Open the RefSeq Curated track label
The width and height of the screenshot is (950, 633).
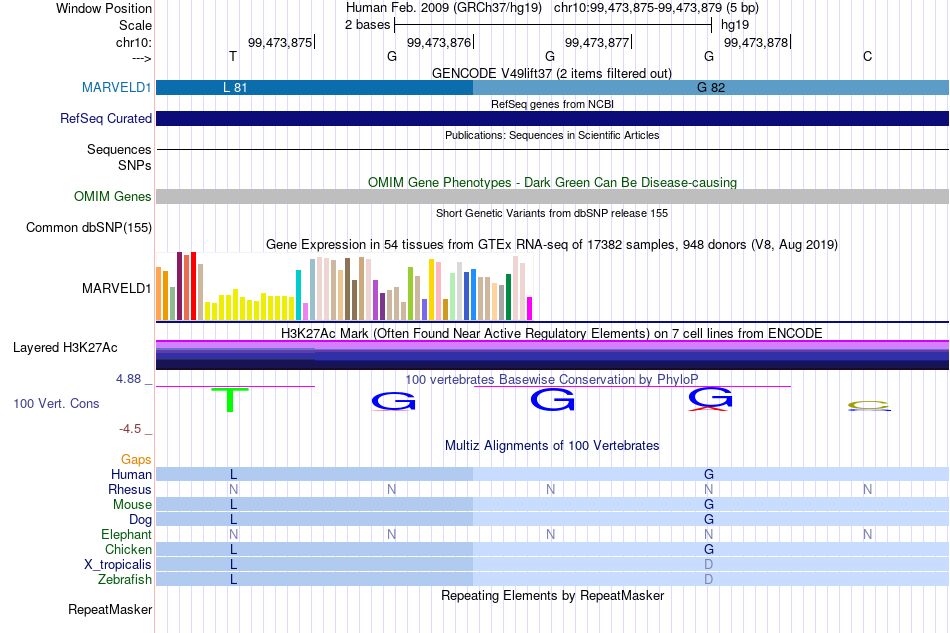tap(105, 118)
